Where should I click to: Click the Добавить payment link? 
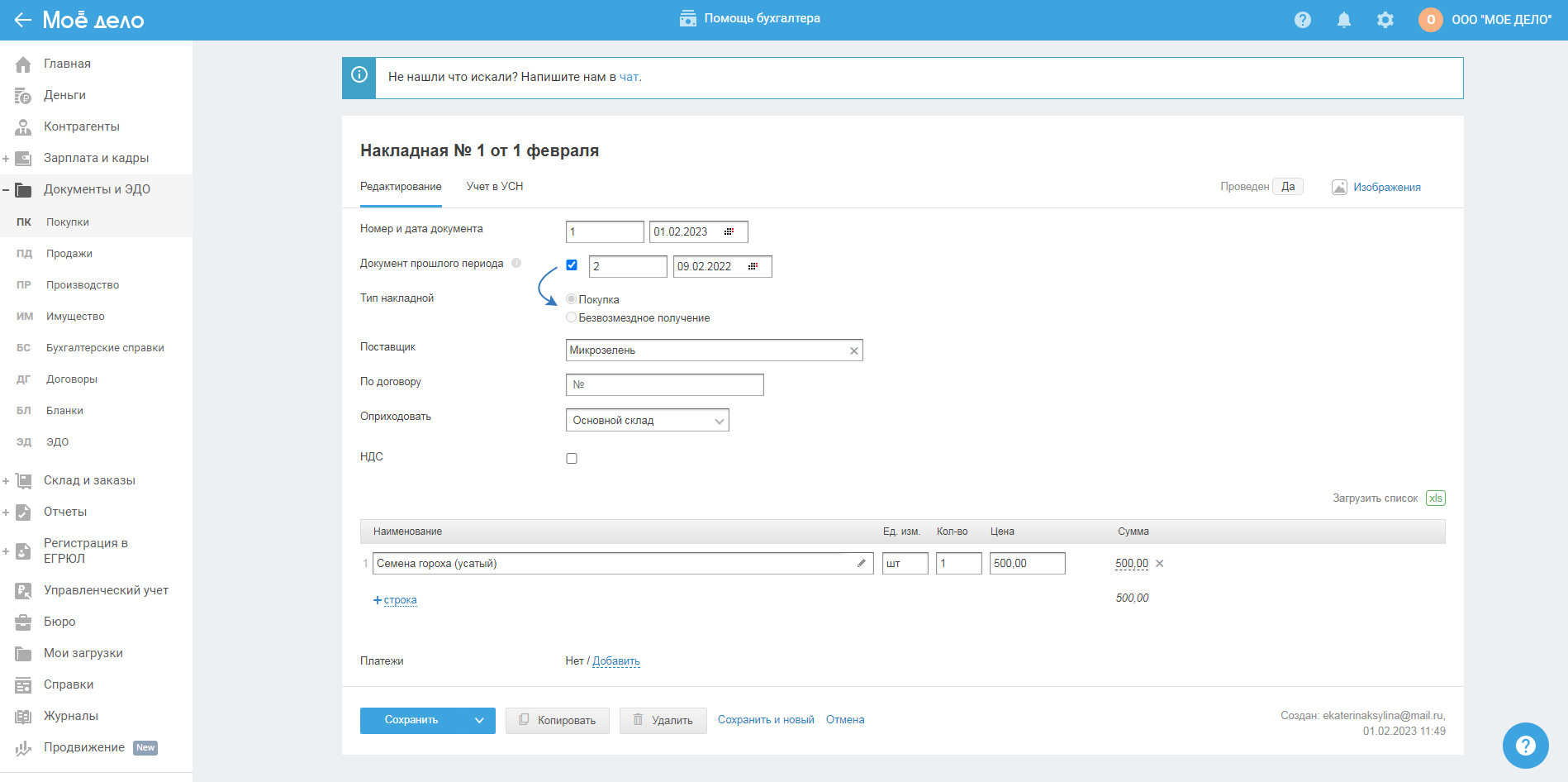coord(615,661)
